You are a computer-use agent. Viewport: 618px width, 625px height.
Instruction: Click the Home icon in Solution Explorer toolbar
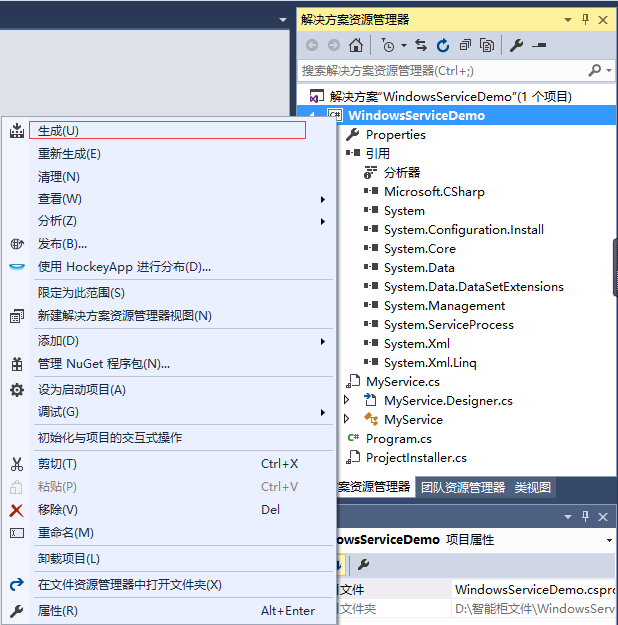(x=356, y=45)
